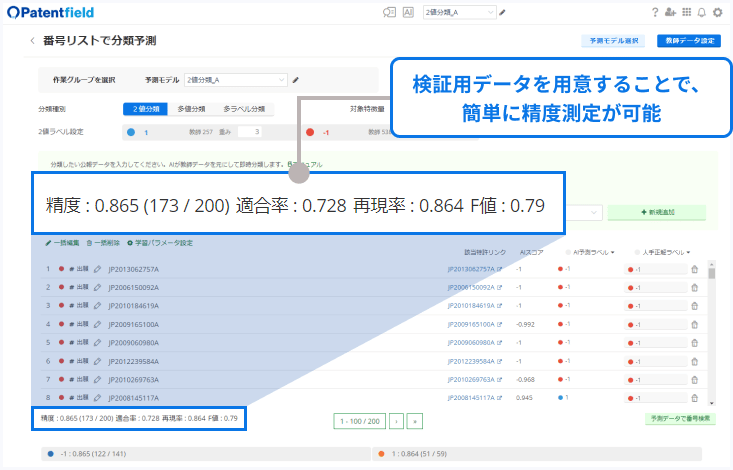Click 一括削除 action
Viewport: 733px width, 470px height.
[103, 243]
